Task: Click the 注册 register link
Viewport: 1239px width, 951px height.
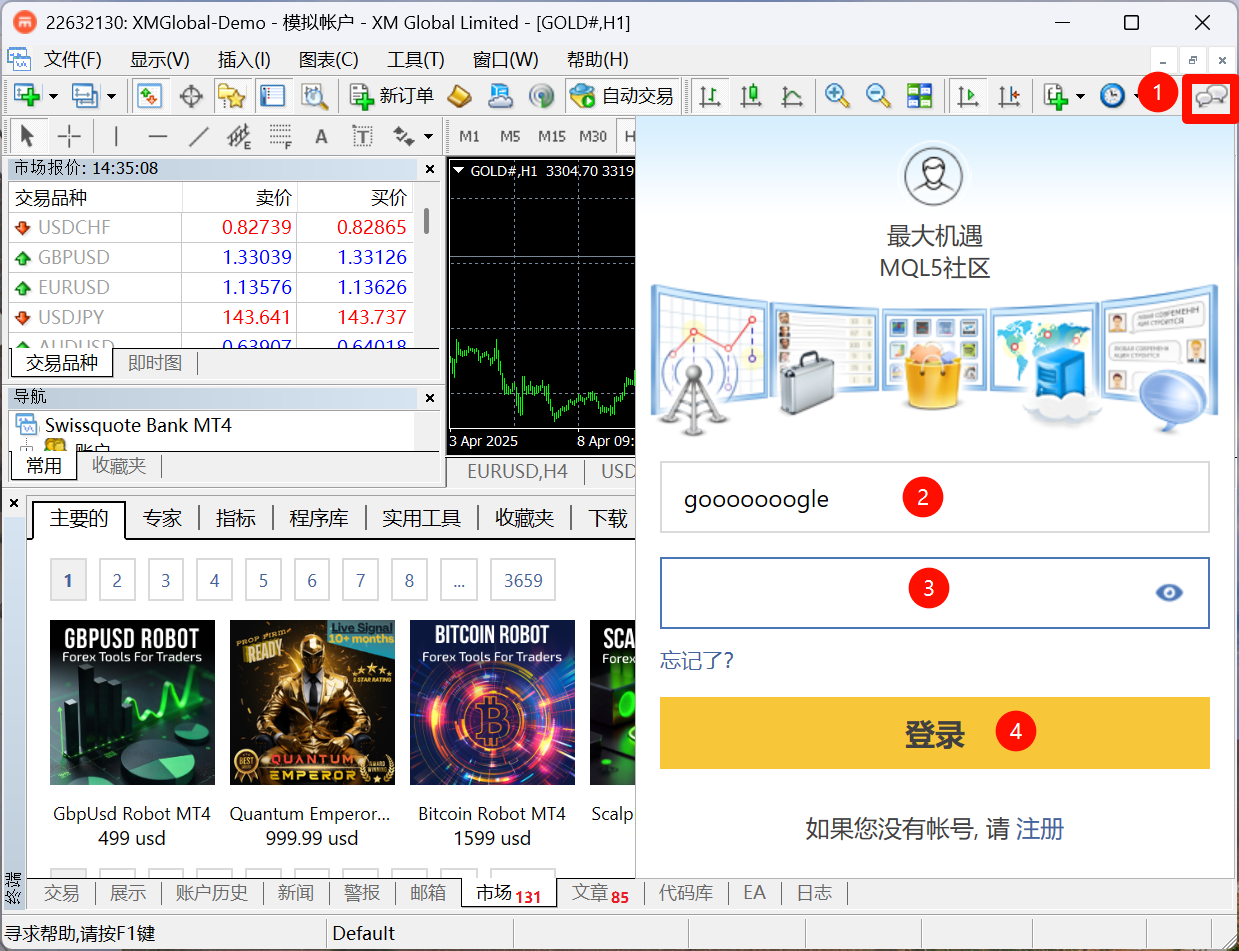Action: point(1040,829)
